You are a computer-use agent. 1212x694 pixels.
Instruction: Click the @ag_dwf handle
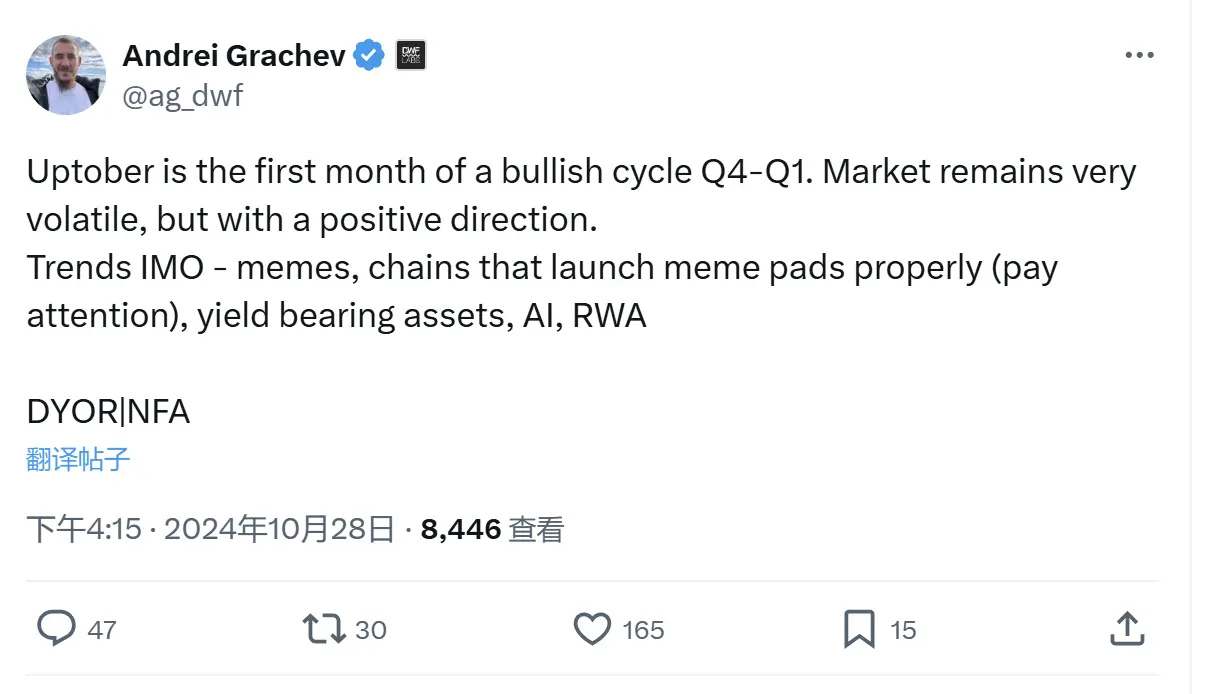point(179,96)
